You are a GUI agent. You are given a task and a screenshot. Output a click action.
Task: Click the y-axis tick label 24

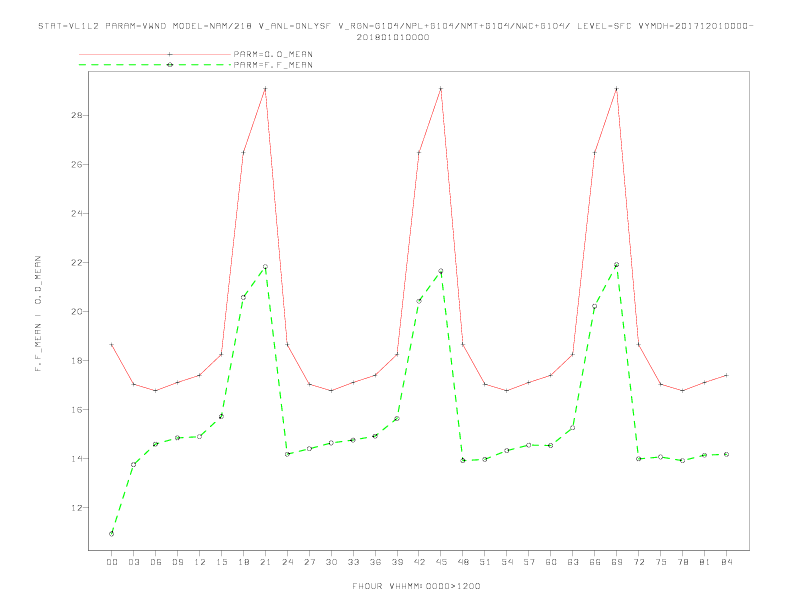point(77,213)
